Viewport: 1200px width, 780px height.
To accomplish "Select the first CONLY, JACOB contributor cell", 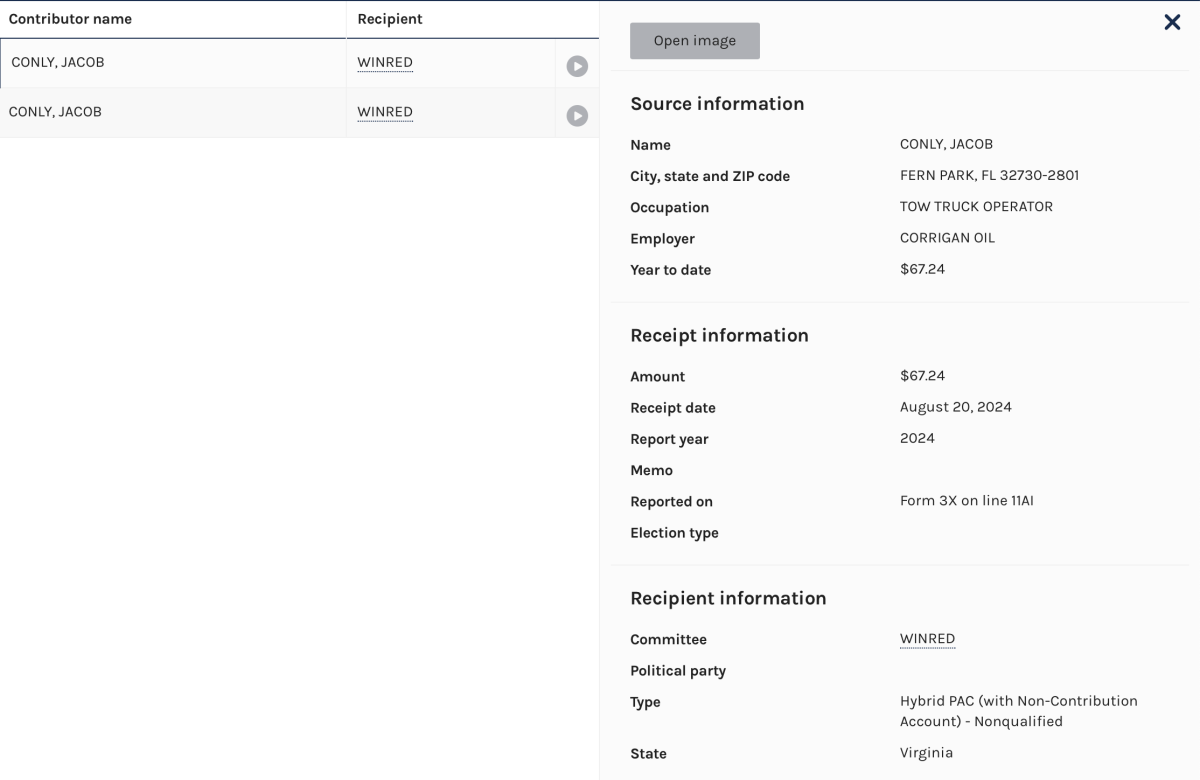I will coord(58,62).
